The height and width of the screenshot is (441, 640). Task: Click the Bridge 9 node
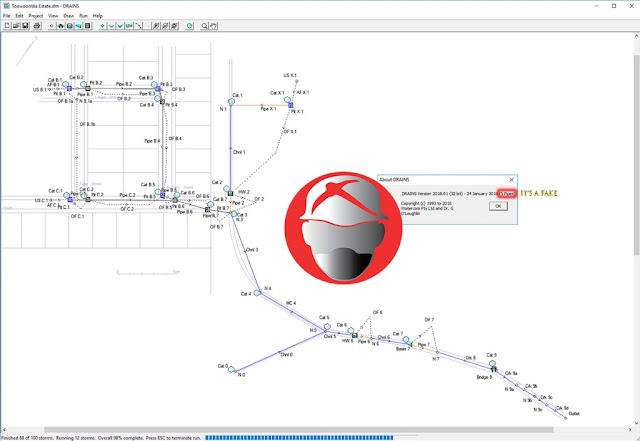494,370
